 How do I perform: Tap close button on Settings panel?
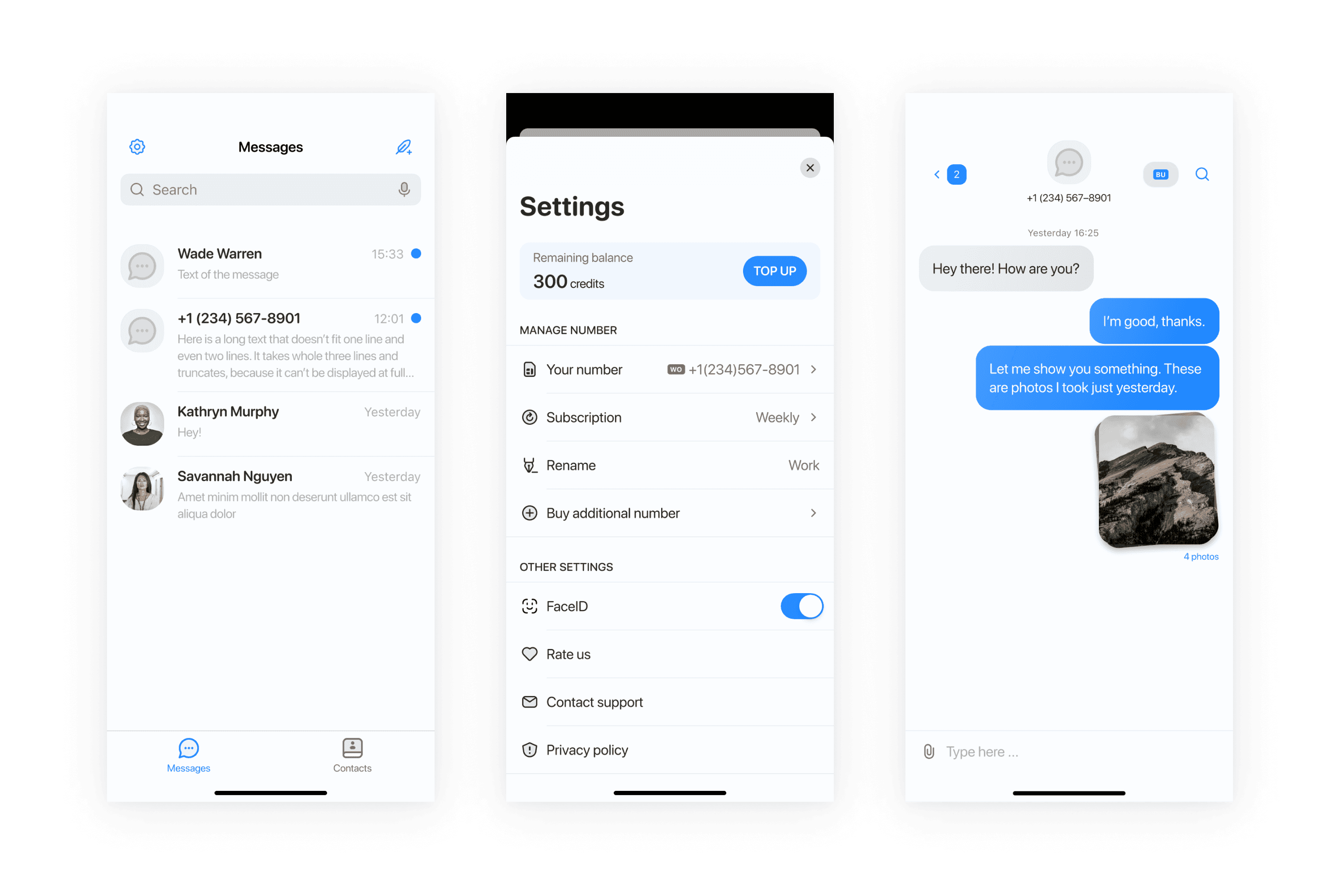coord(811,167)
